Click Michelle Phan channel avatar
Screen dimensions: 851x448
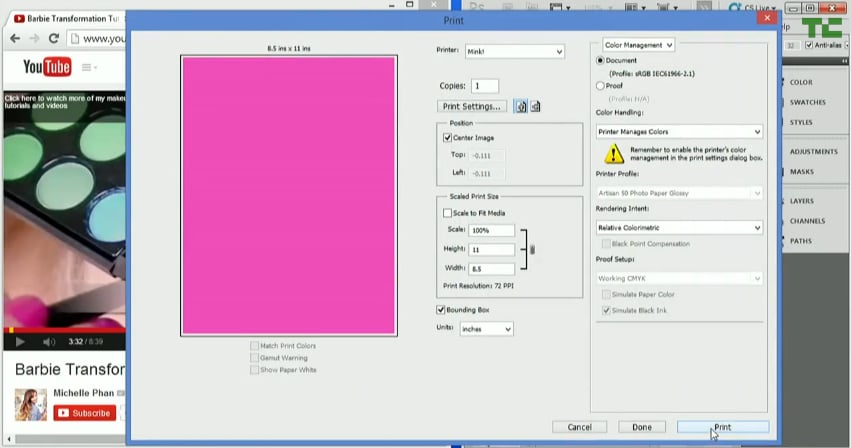(30, 403)
